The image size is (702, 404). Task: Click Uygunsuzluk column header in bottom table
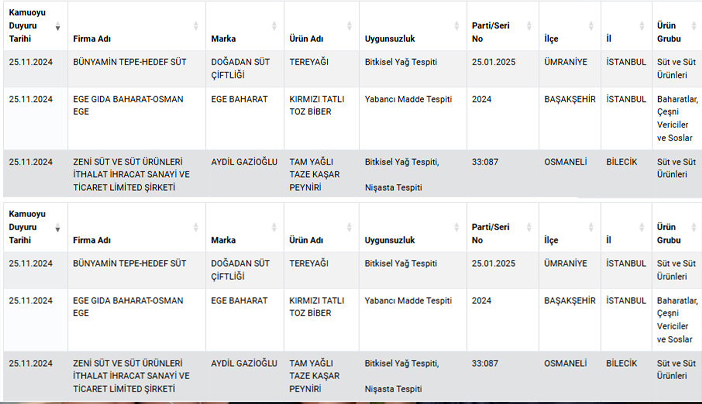(x=391, y=240)
